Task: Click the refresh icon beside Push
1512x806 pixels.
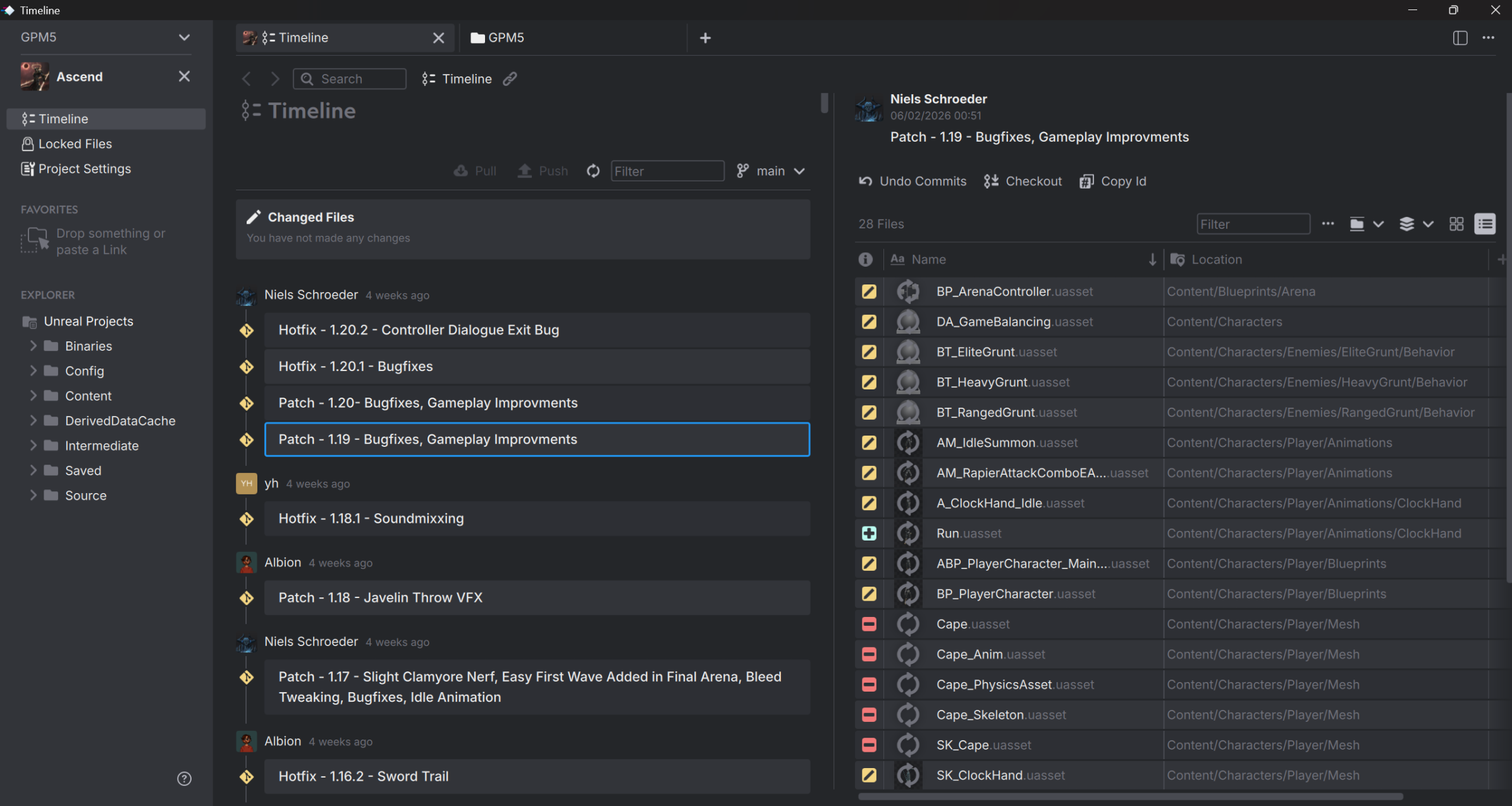Action: pos(593,171)
